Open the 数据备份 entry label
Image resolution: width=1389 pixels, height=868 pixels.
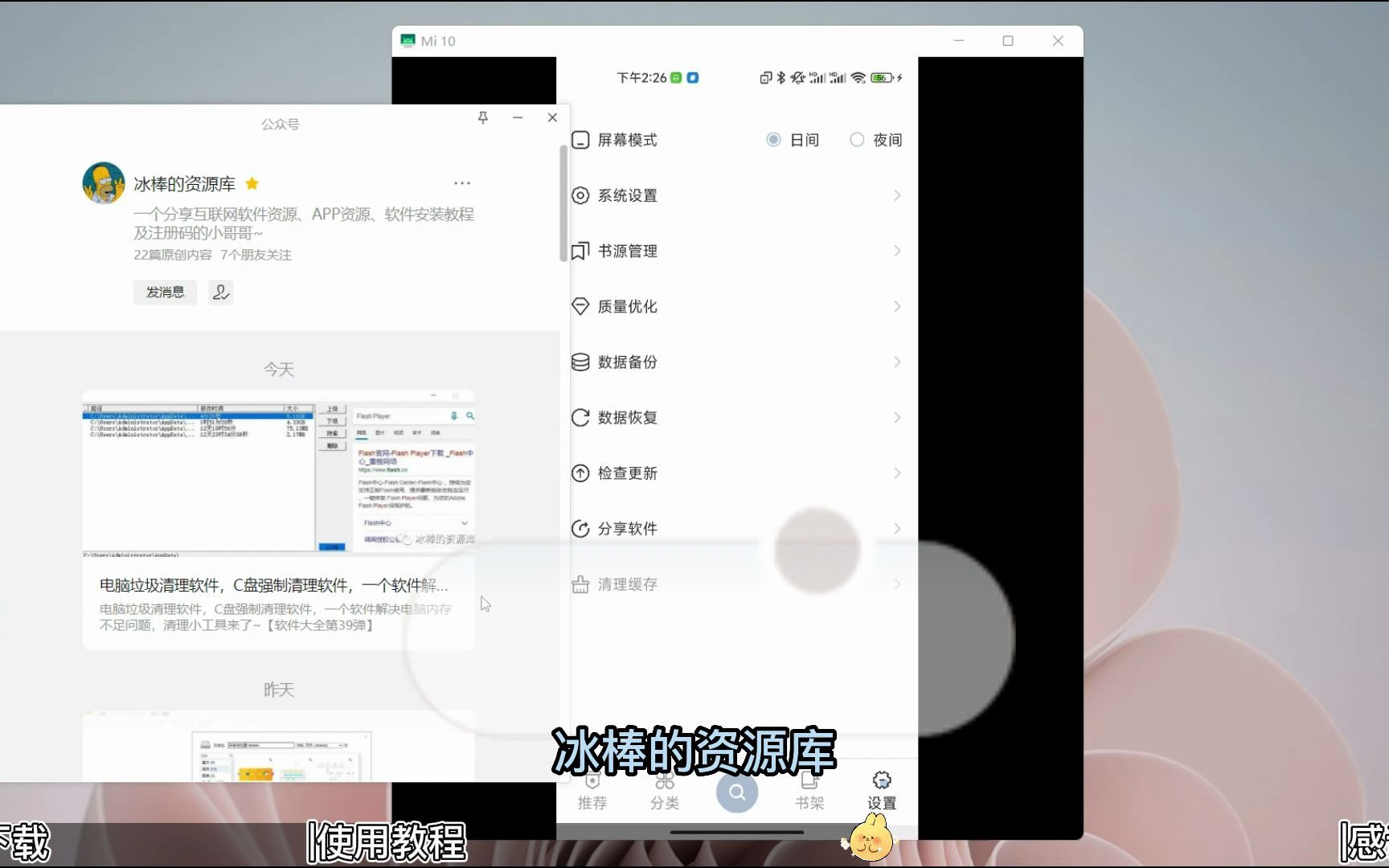coord(628,362)
